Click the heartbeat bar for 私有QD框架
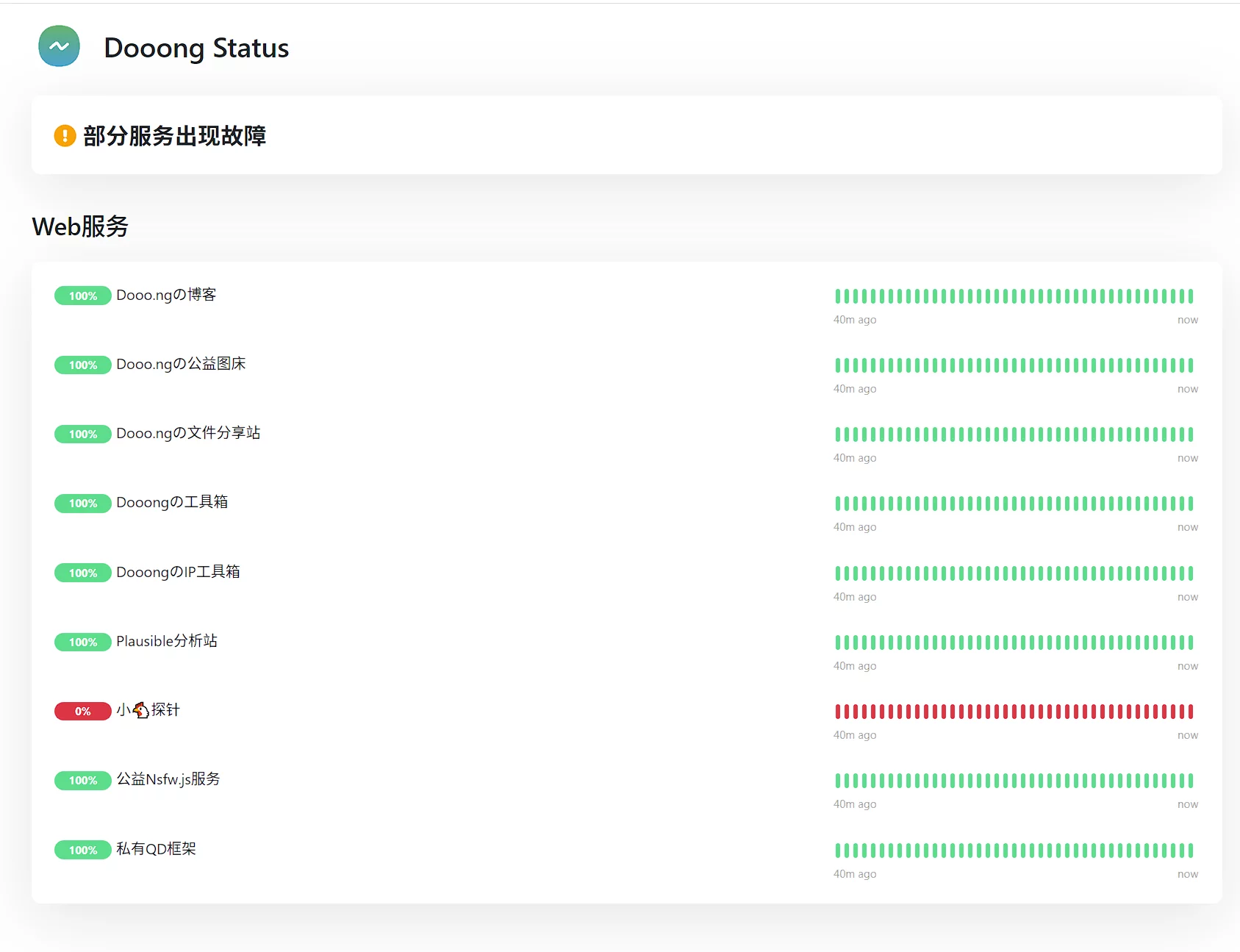The width and height of the screenshot is (1240, 952). click(1014, 851)
